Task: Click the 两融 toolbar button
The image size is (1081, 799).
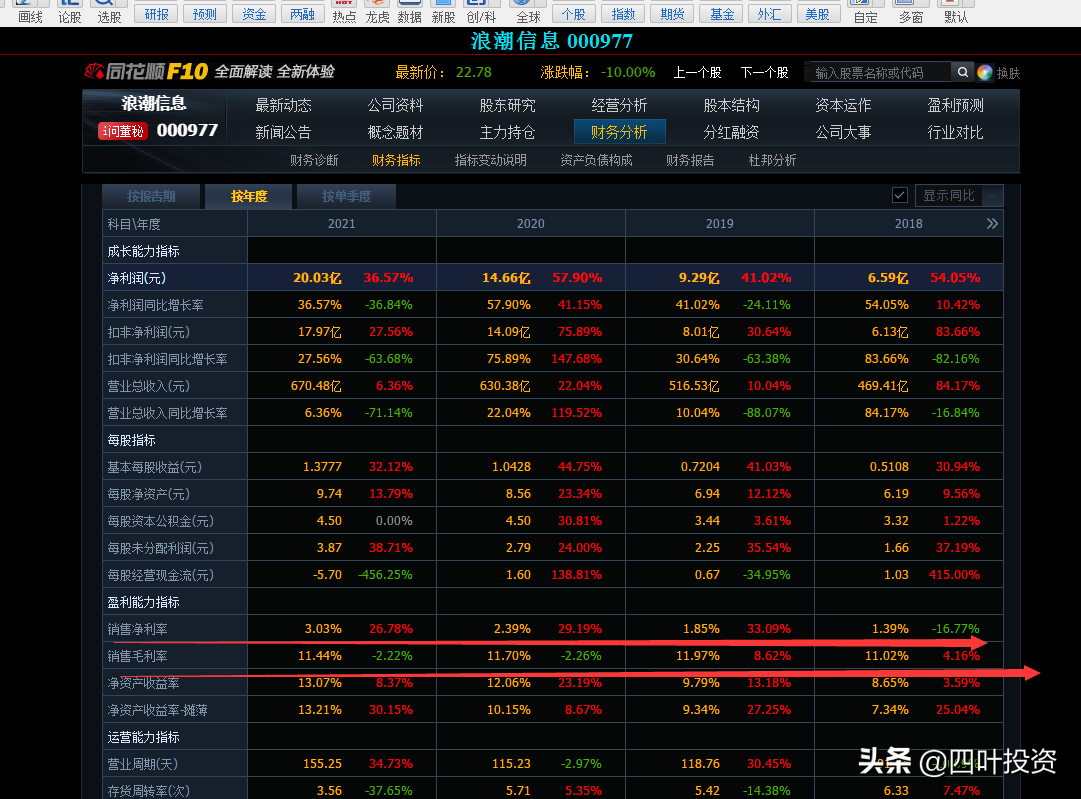Action: [x=303, y=14]
